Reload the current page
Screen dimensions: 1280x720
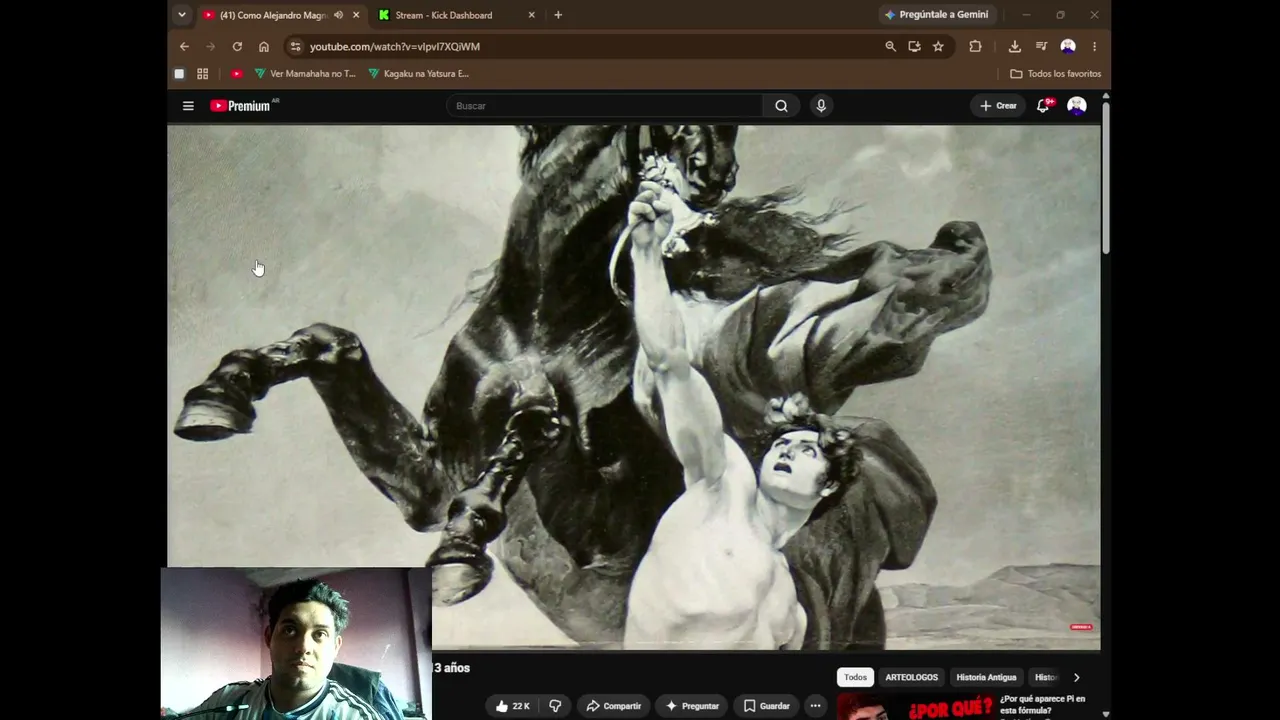(237, 46)
